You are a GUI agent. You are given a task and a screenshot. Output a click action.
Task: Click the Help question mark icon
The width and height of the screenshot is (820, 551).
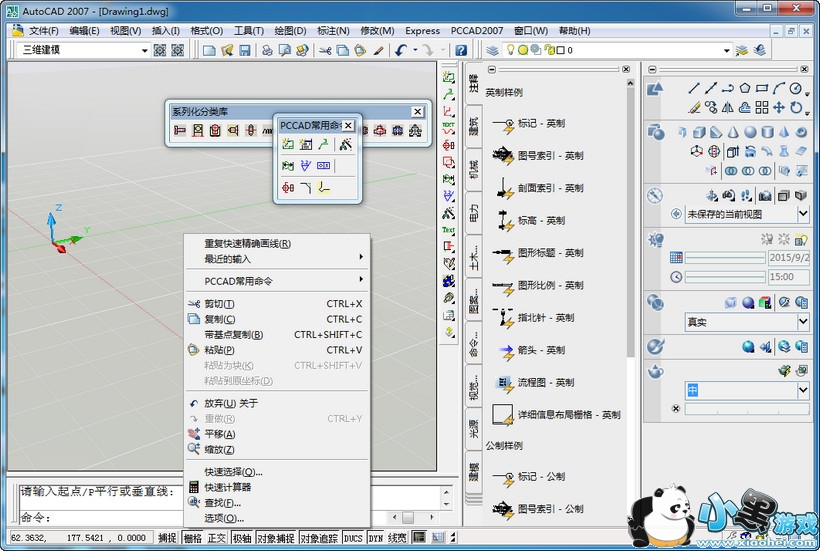tap(460, 50)
